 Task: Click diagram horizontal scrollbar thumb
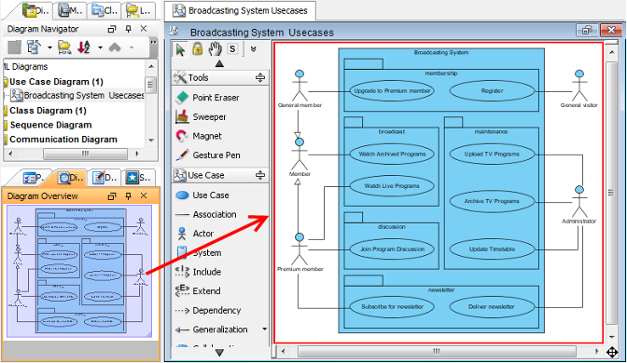click(x=437, y=351)
